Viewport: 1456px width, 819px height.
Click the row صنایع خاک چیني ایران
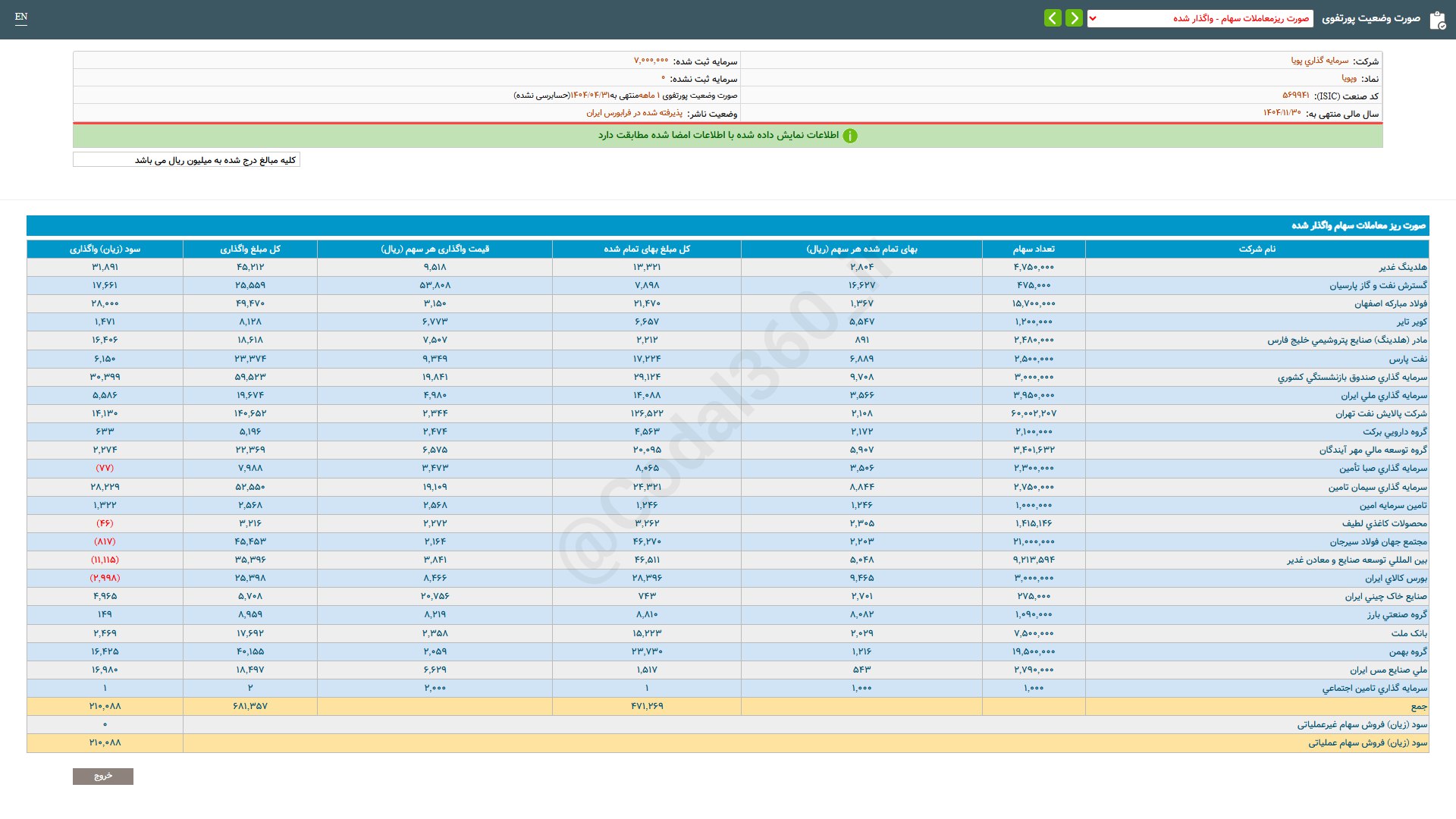1386,596
